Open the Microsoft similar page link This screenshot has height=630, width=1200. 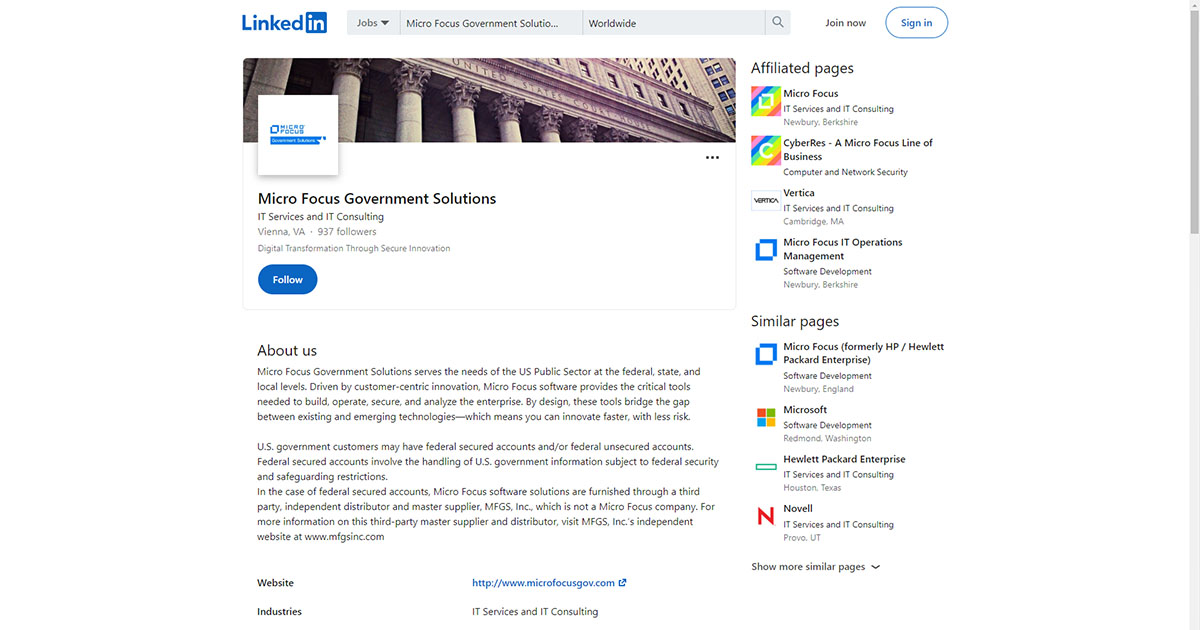pyautogui.click(x=805, y=410)
